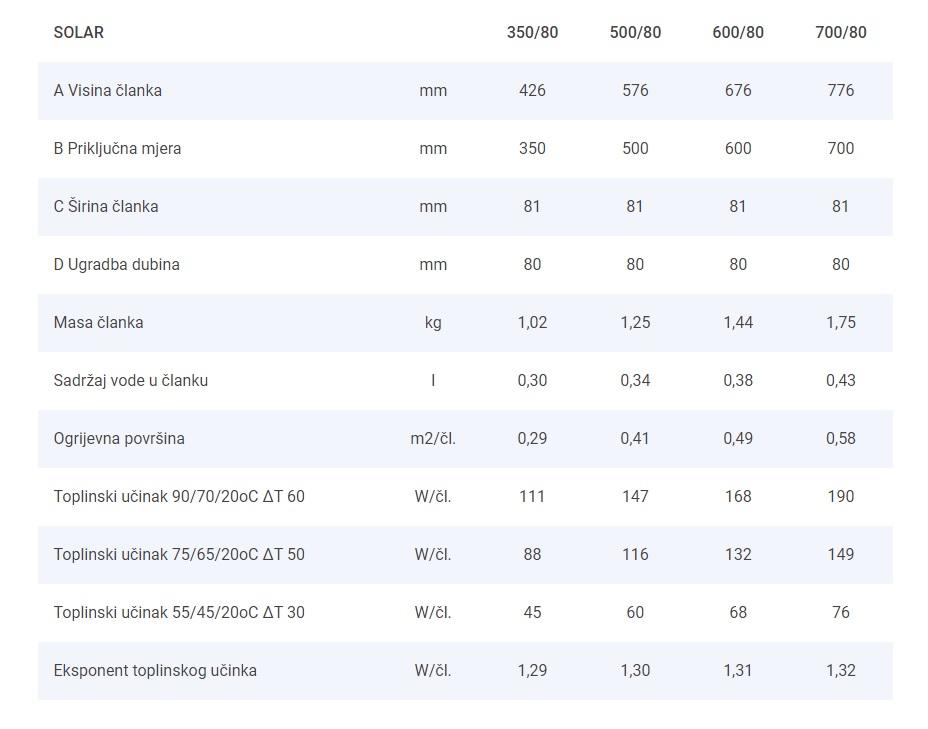Select 'Toplinski učinak 75/65/20oC ΔT 50' label
The image size is (928, 729).
pos(179,554)
